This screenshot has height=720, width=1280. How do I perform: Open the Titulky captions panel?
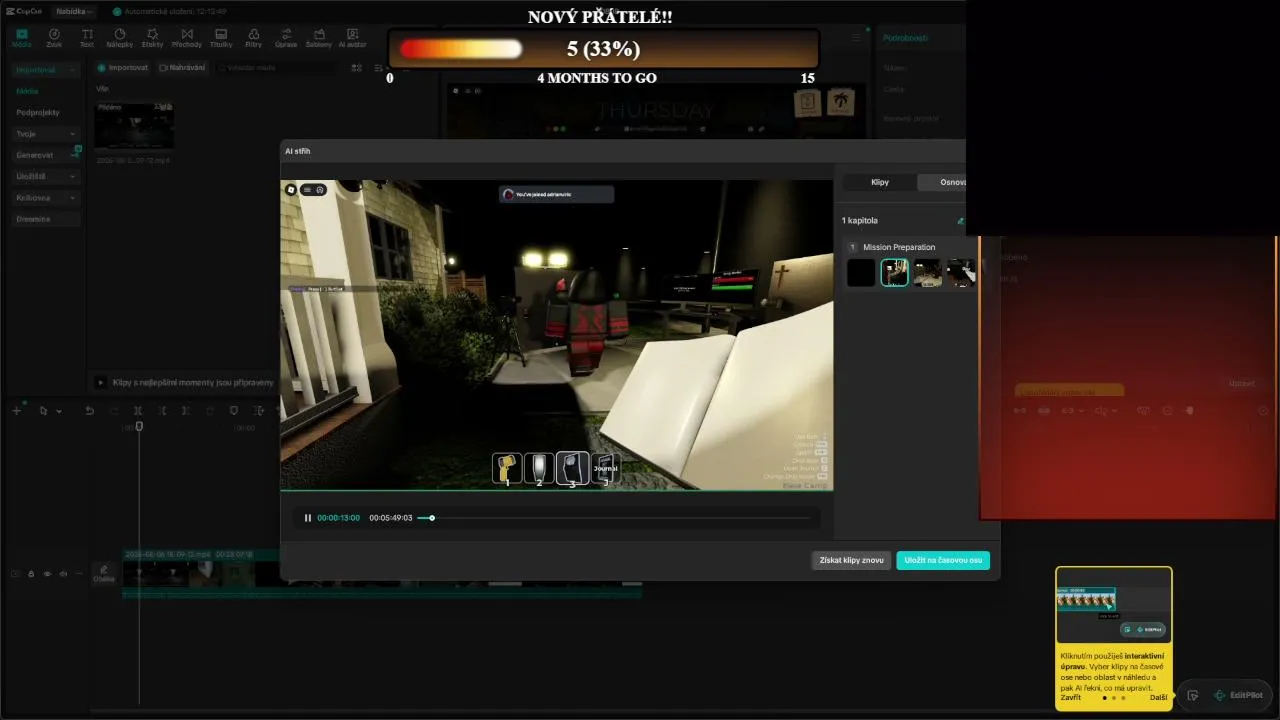(221, 38)
